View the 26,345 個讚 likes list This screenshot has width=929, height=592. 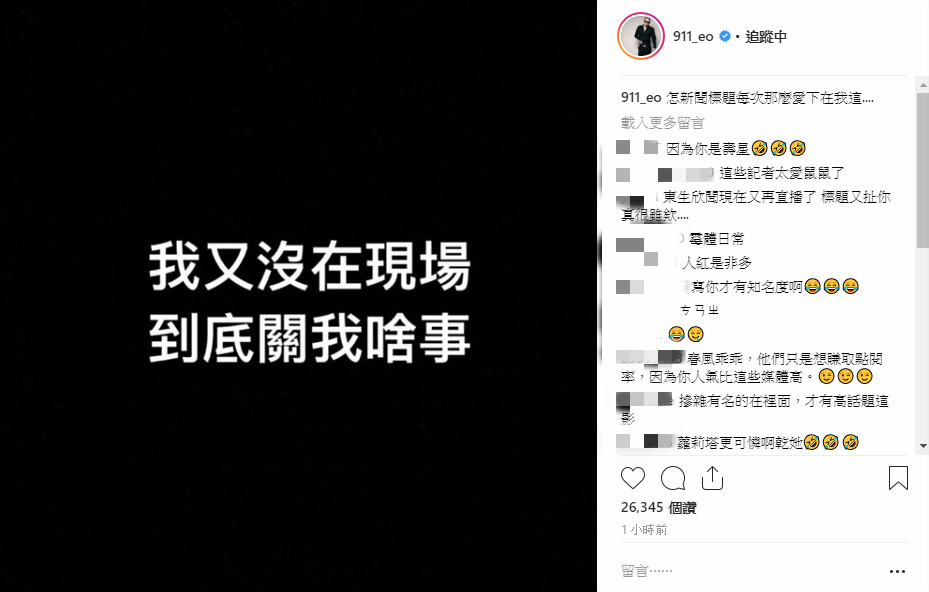click(658, 508)
